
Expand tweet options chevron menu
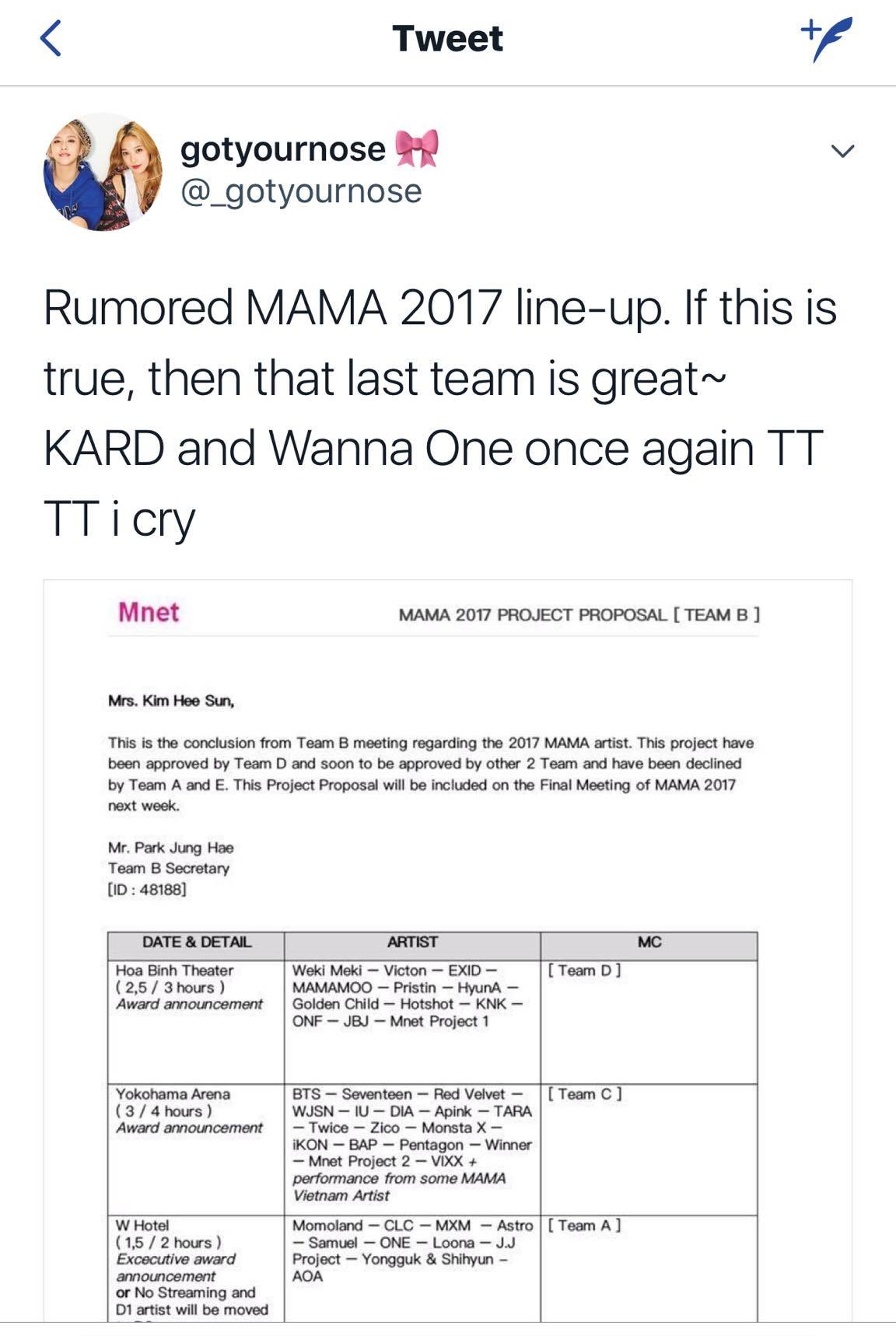pyautogui.click(x=843, y=151)
